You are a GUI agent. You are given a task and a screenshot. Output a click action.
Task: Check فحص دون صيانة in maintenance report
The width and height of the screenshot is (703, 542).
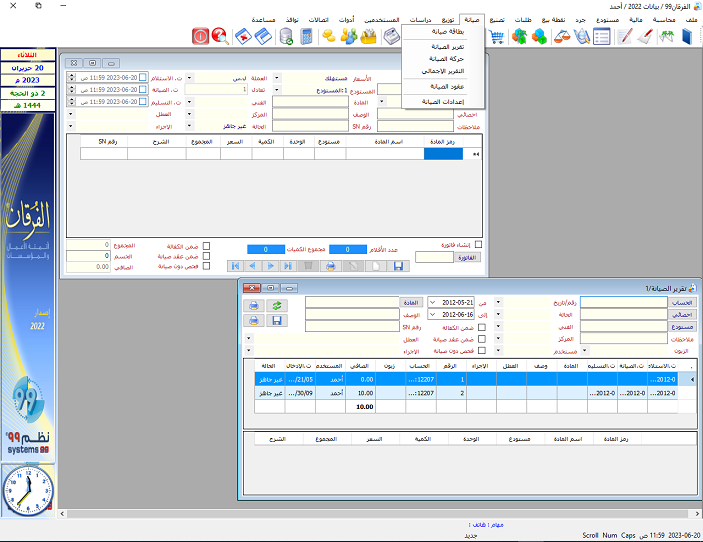pyautogui.click(x=483, y=350)
